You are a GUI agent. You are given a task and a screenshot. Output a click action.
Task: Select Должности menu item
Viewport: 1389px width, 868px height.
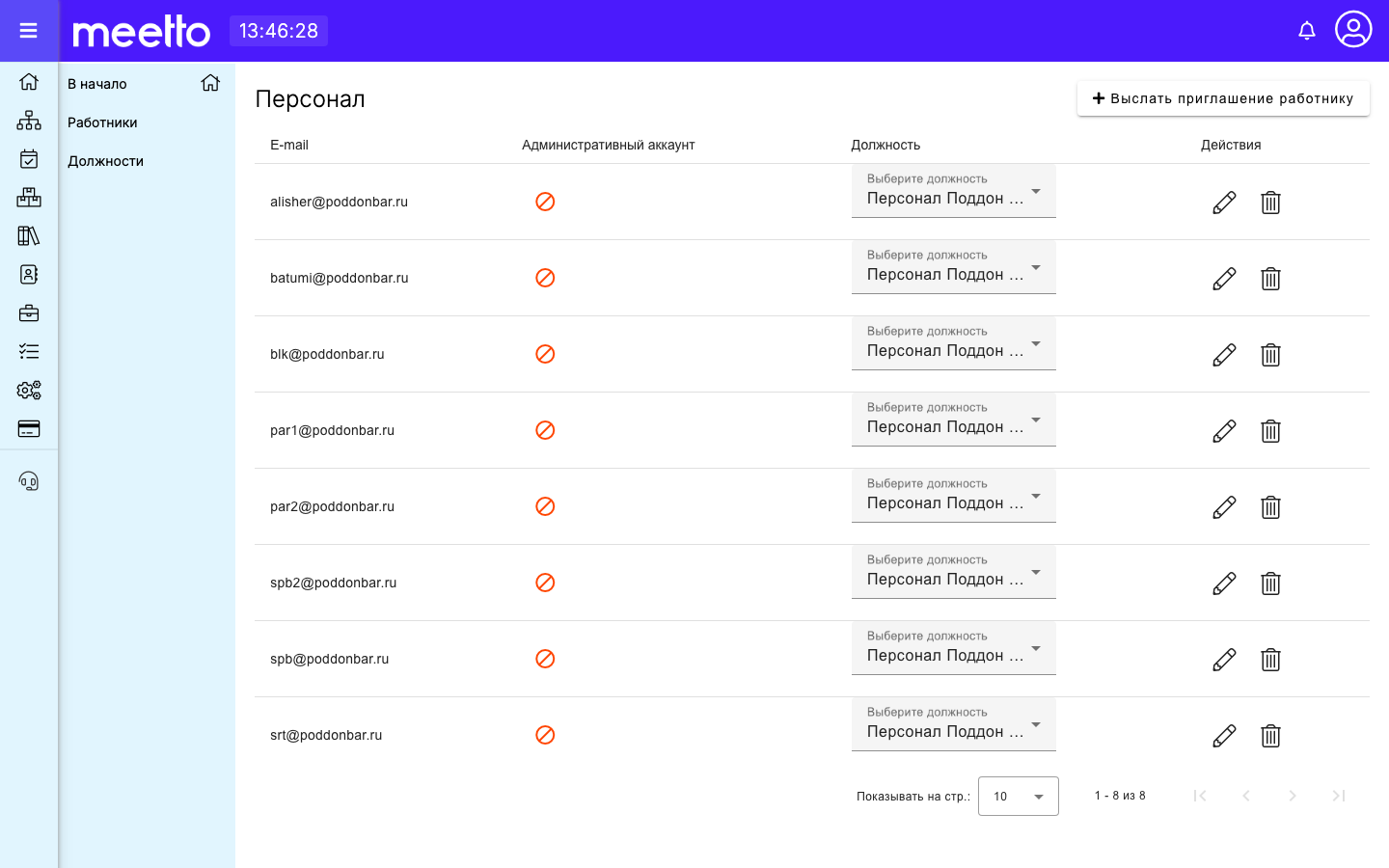pos(105,161)
